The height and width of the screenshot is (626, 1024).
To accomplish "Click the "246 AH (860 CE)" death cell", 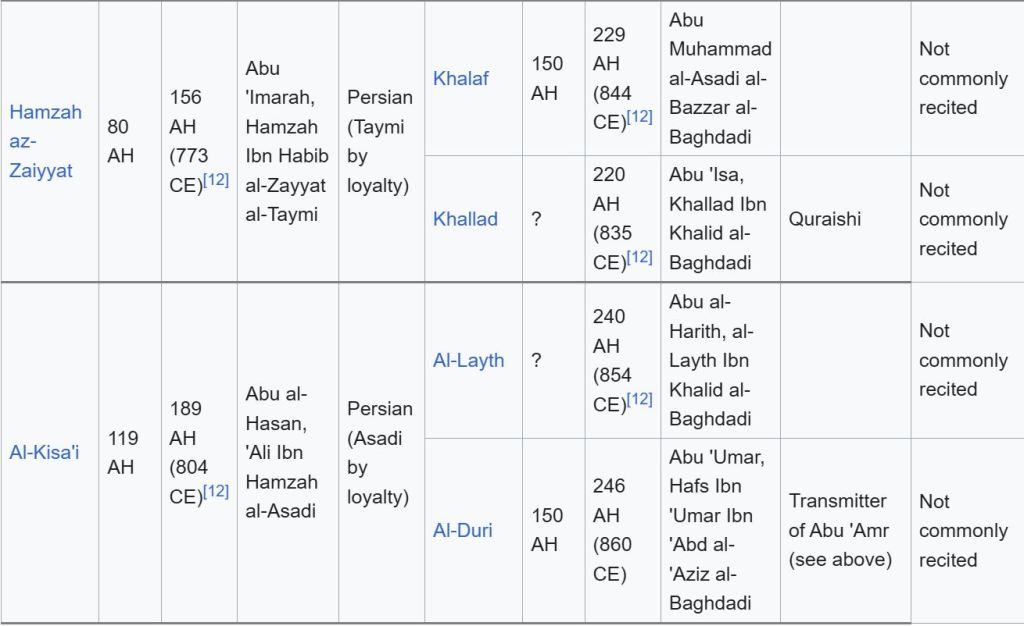I will click(x=612, y=530).
